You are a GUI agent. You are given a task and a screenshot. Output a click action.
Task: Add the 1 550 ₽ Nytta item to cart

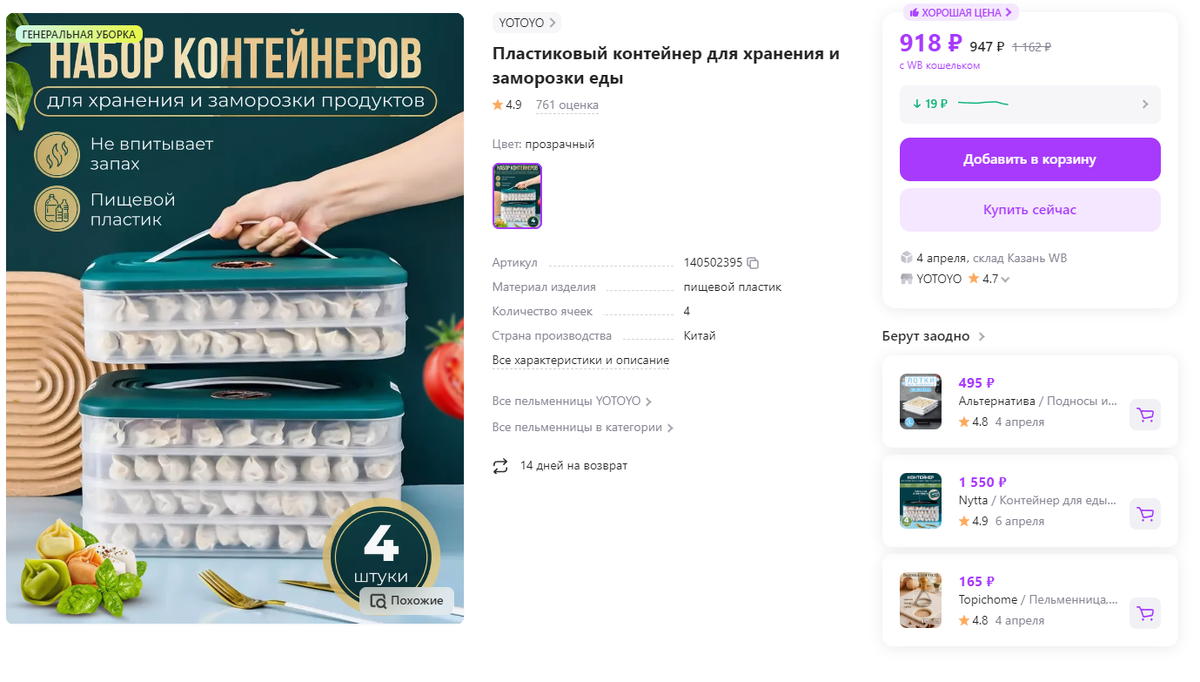click(1145, 514)
